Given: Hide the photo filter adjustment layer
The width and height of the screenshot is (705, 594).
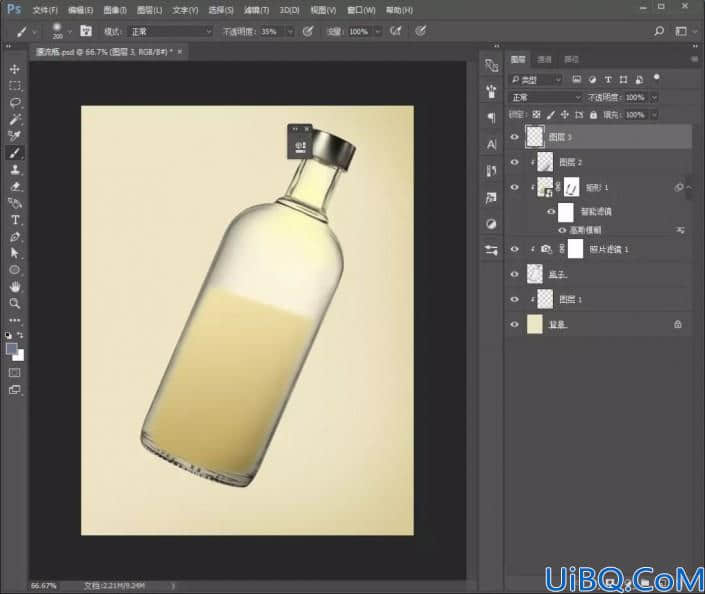Looking at the screenshot, I should pos(515,249).
